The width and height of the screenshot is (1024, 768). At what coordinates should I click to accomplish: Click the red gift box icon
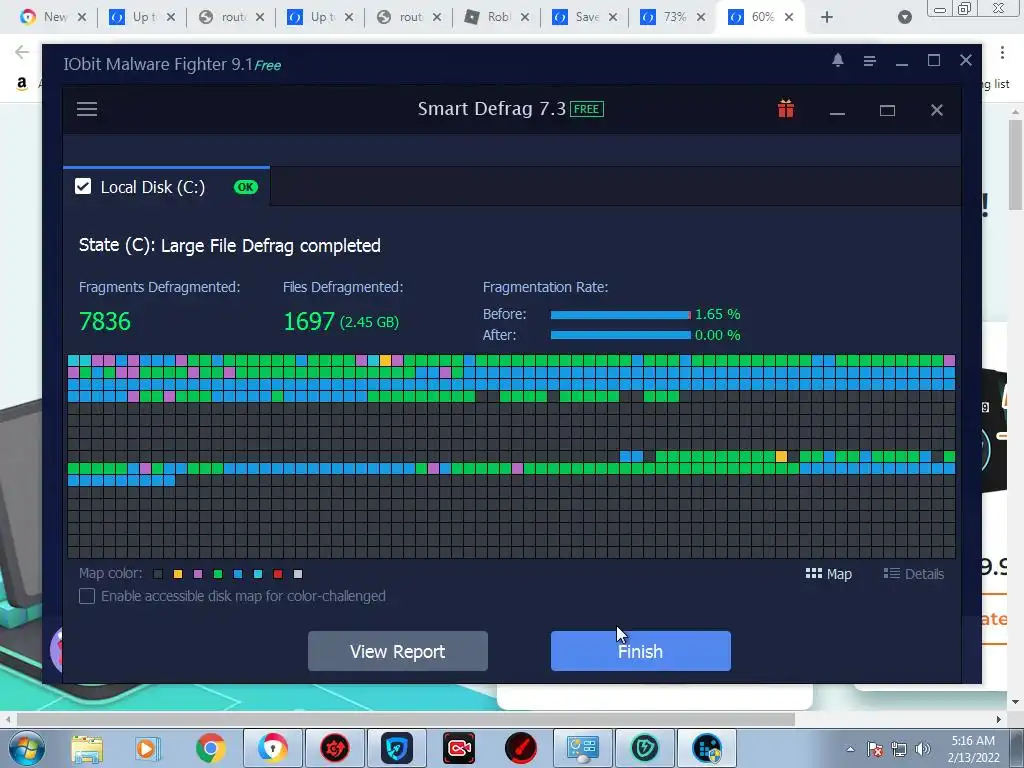point(786,109)
